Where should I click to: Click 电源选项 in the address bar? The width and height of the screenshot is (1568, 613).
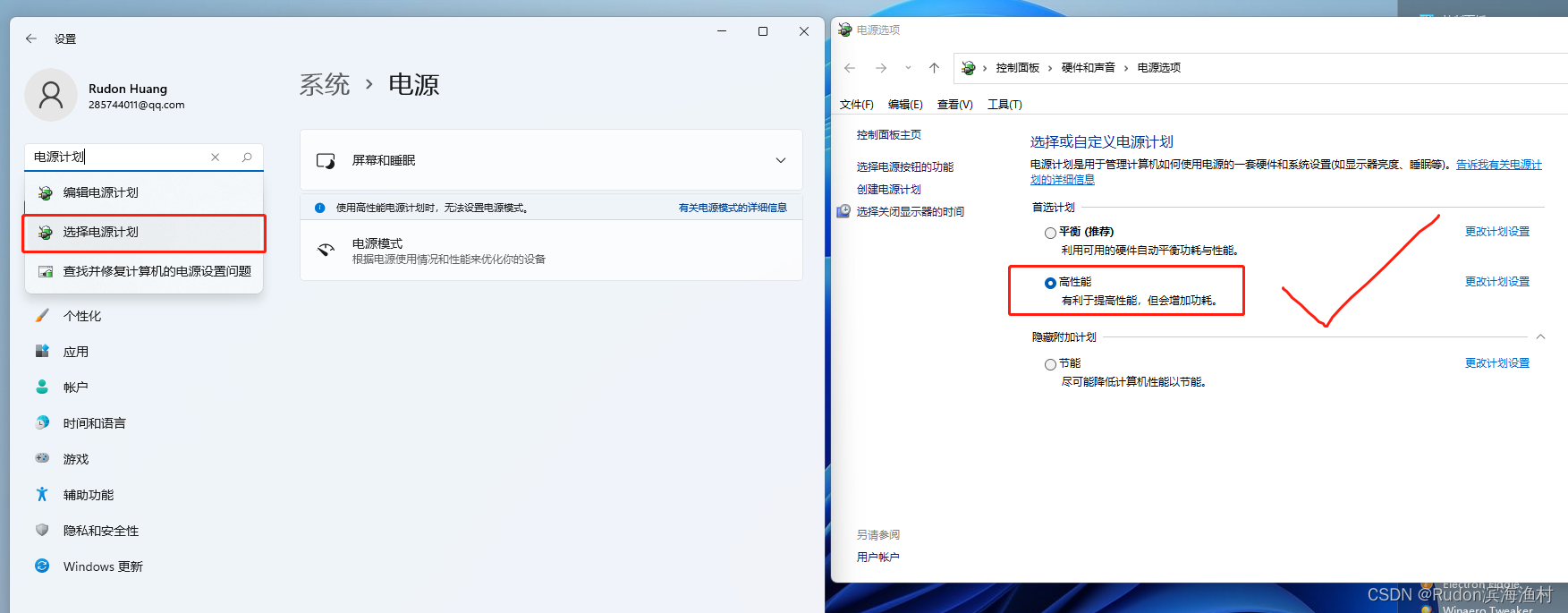(x=1159, y=68)
